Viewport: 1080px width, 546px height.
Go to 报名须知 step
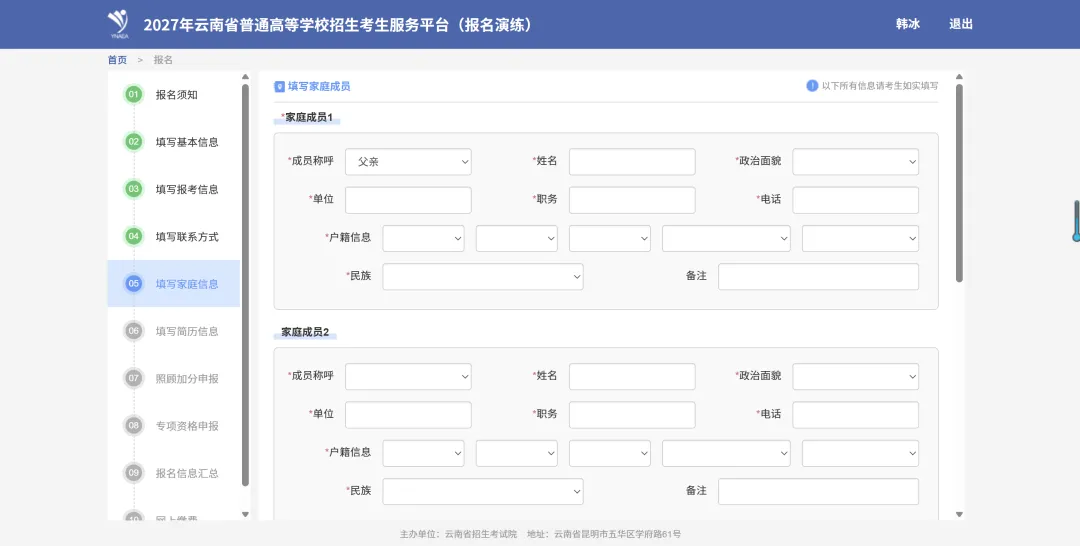click(176, 95)
